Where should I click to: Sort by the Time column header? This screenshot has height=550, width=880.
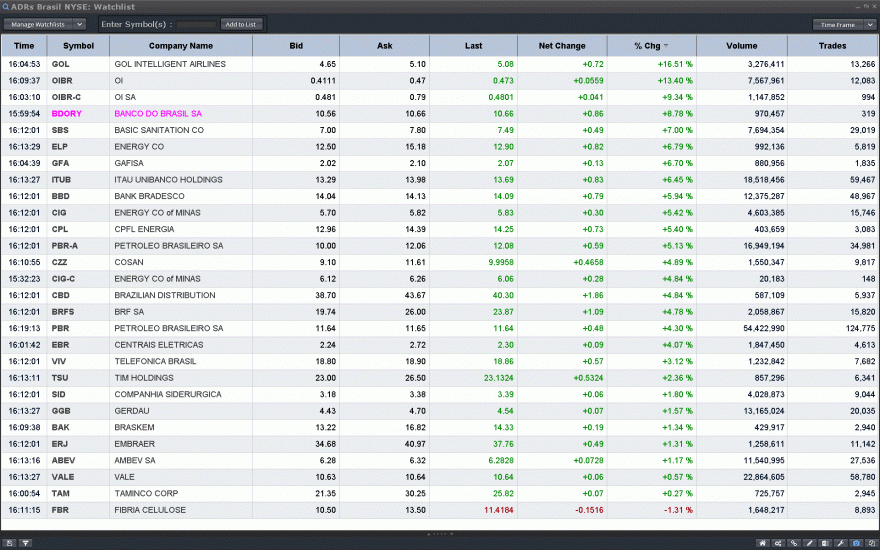24,46
